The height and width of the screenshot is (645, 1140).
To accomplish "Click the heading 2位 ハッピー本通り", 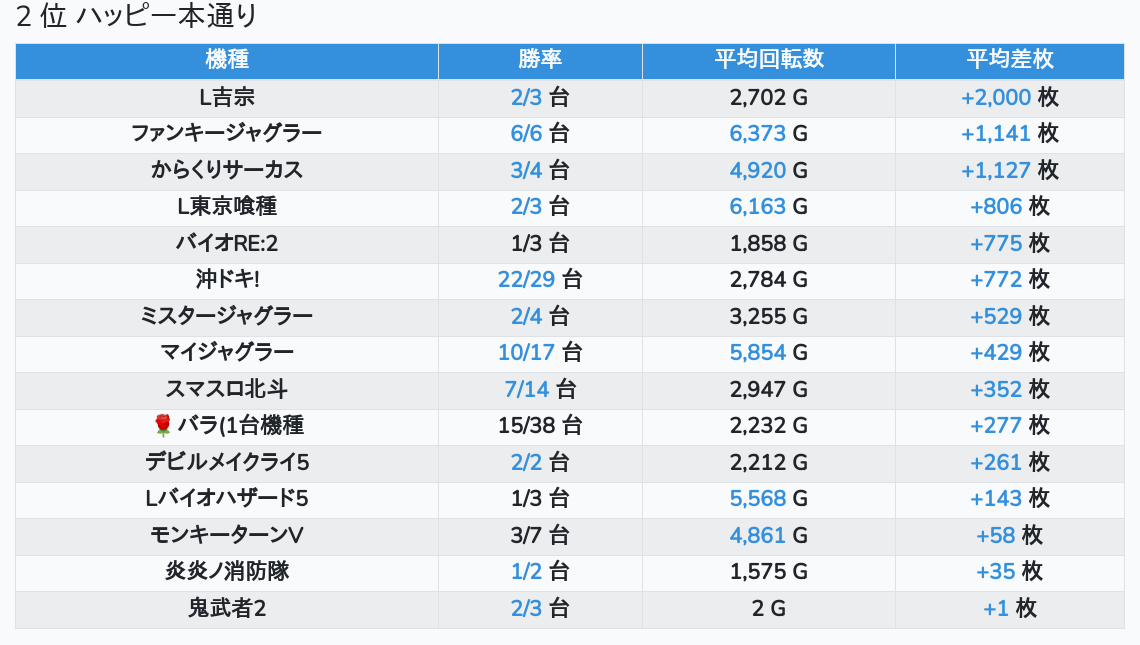I will tap(136, 15).
